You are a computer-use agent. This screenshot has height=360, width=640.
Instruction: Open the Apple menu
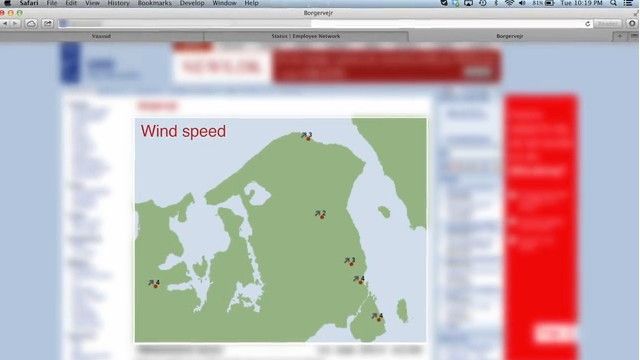(x=7, y=3)
